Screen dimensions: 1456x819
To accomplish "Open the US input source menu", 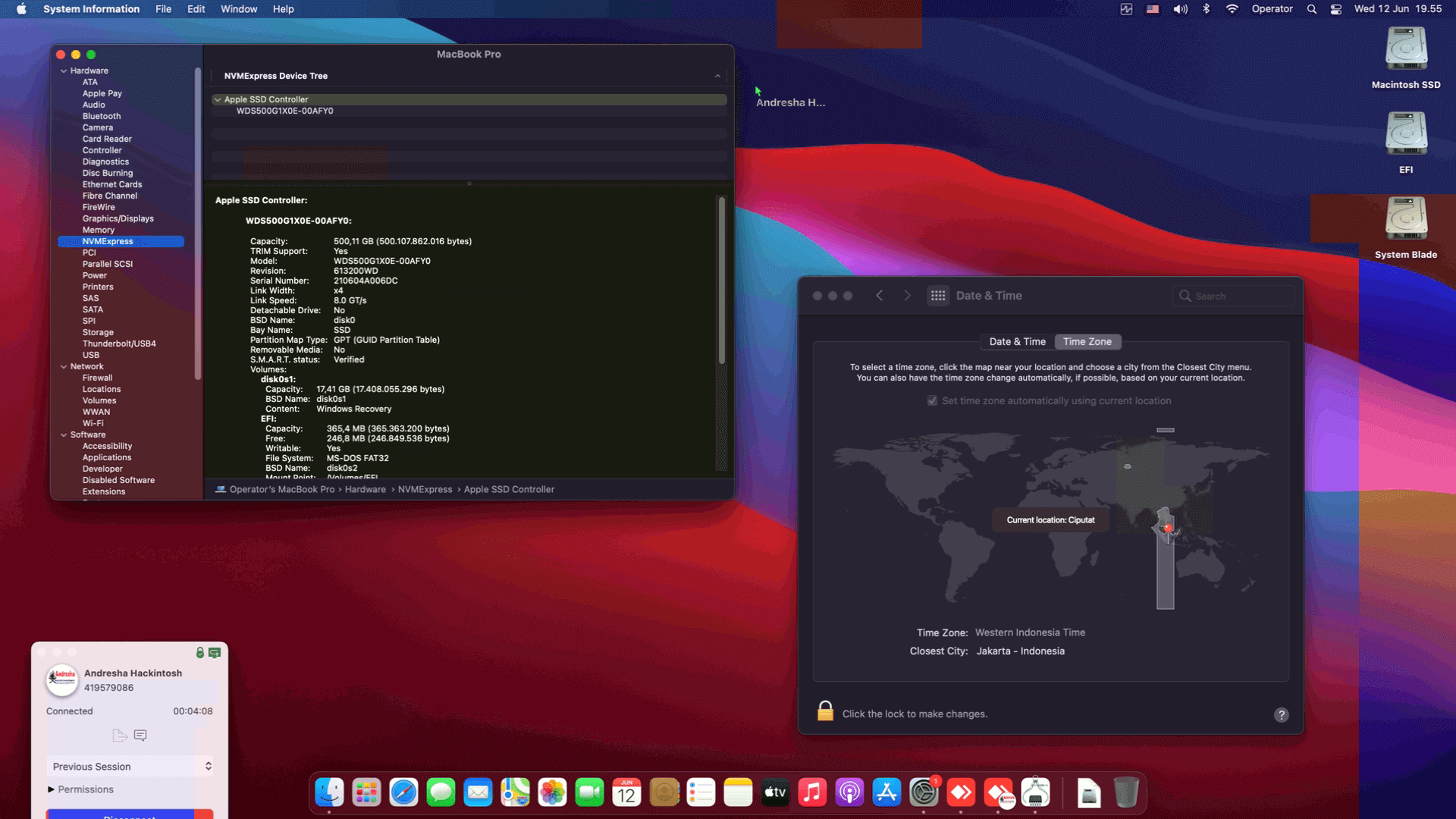I will point(1153,9).
